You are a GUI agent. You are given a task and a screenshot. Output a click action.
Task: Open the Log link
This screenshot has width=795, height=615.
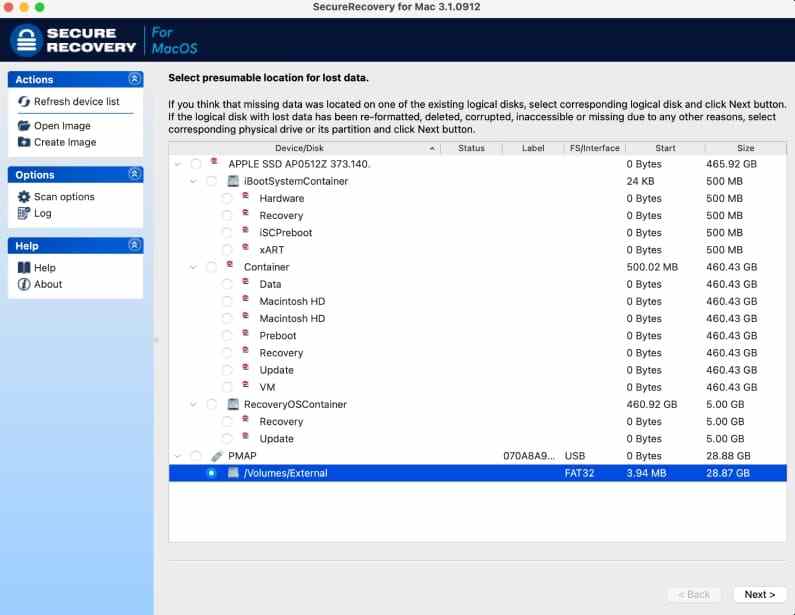(x=43, y=213)
